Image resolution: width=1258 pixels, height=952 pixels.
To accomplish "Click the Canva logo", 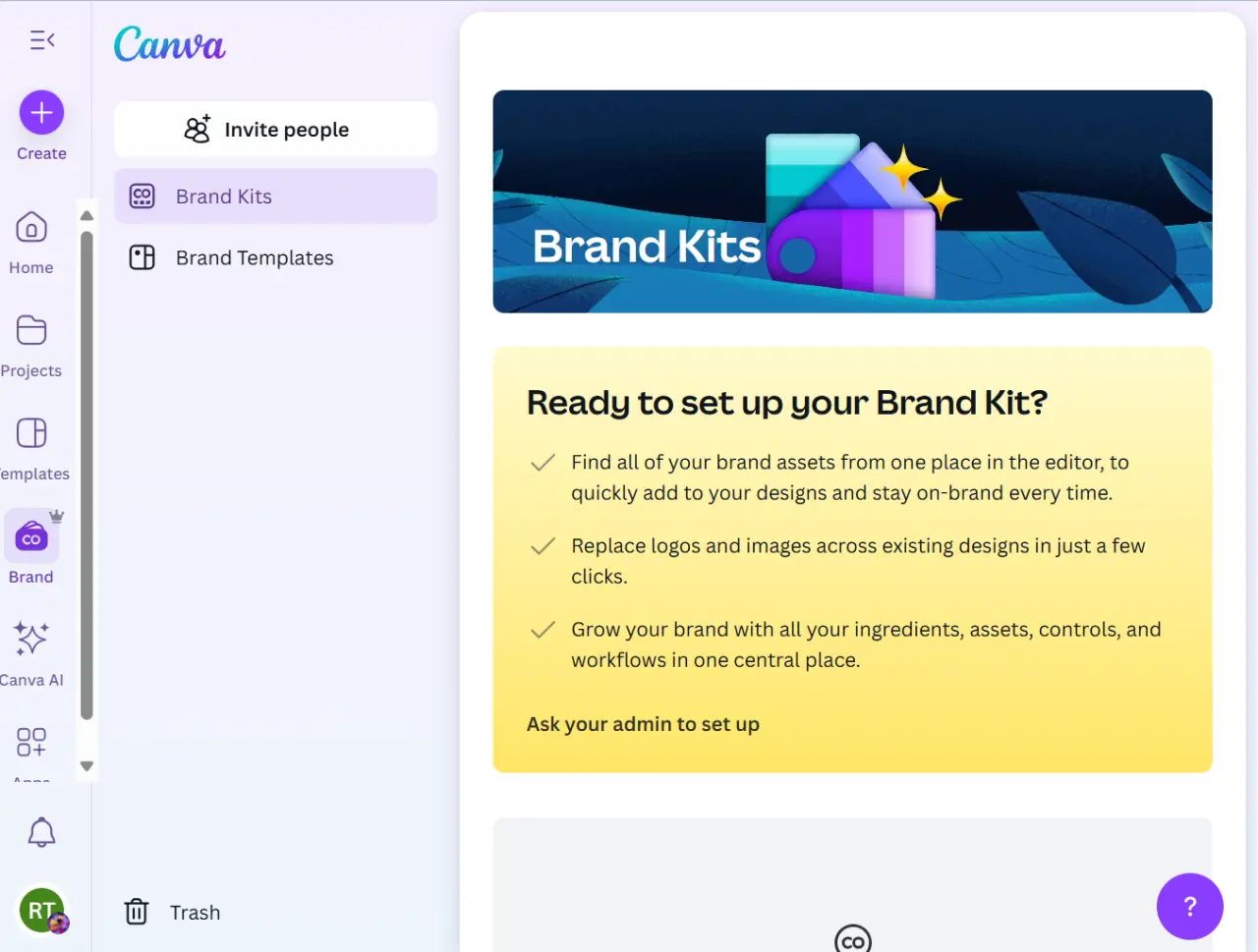I will click(x=169, y=44).
